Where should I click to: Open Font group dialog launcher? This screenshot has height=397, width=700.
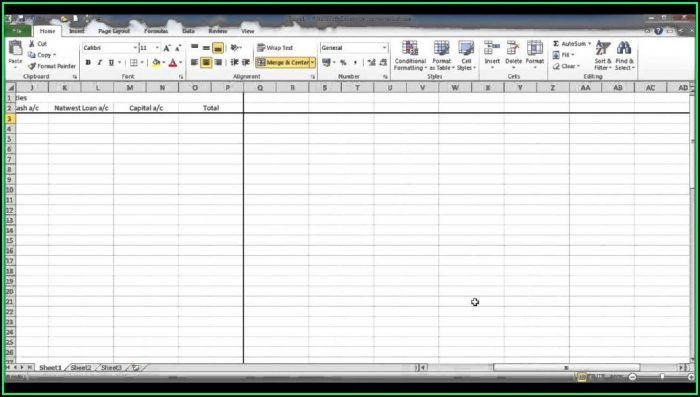181,77
